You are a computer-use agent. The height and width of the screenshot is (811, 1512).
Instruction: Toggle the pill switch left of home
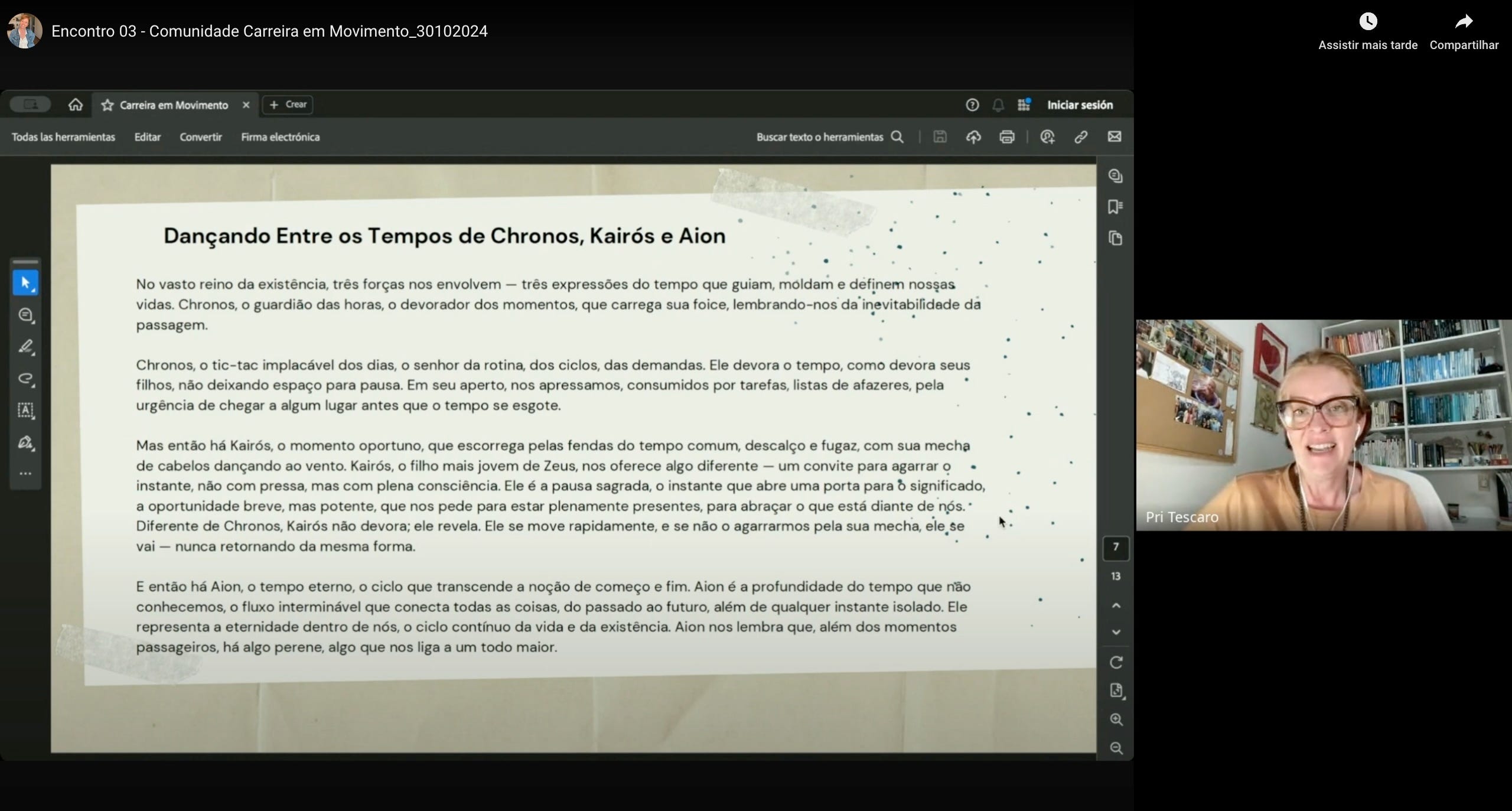30,105
